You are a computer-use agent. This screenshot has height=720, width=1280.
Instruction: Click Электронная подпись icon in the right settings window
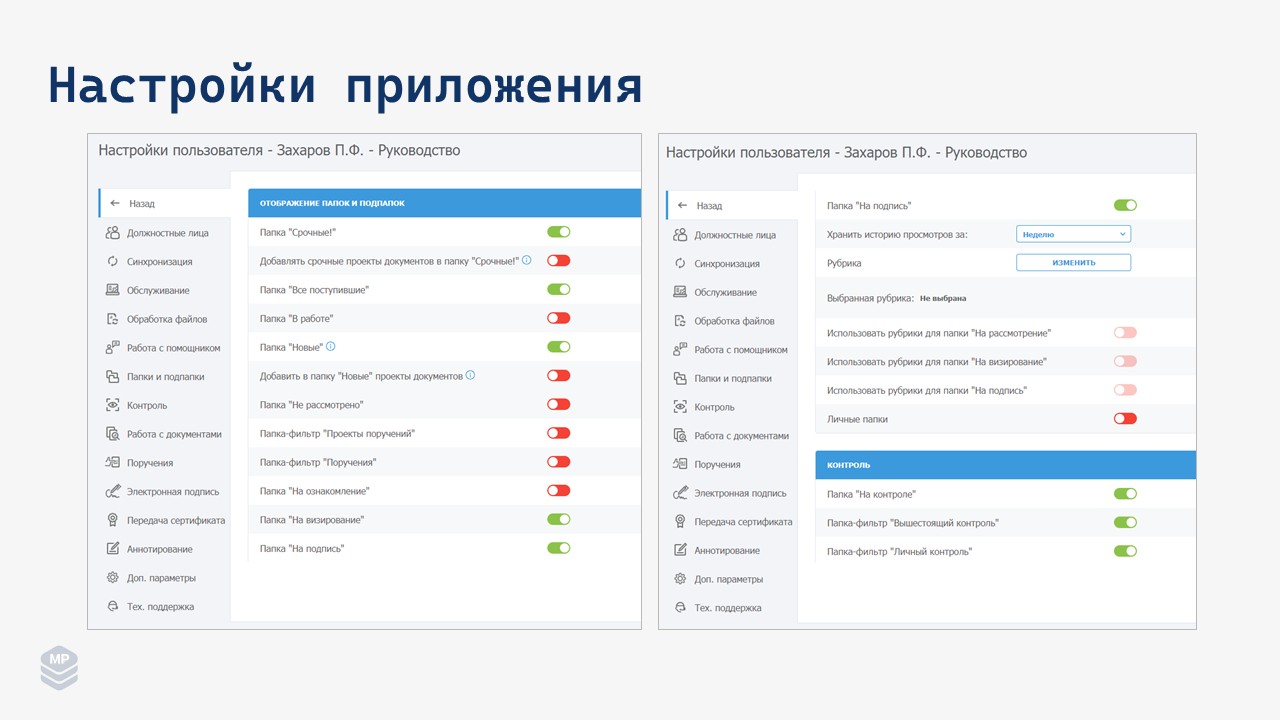point(680,493)
